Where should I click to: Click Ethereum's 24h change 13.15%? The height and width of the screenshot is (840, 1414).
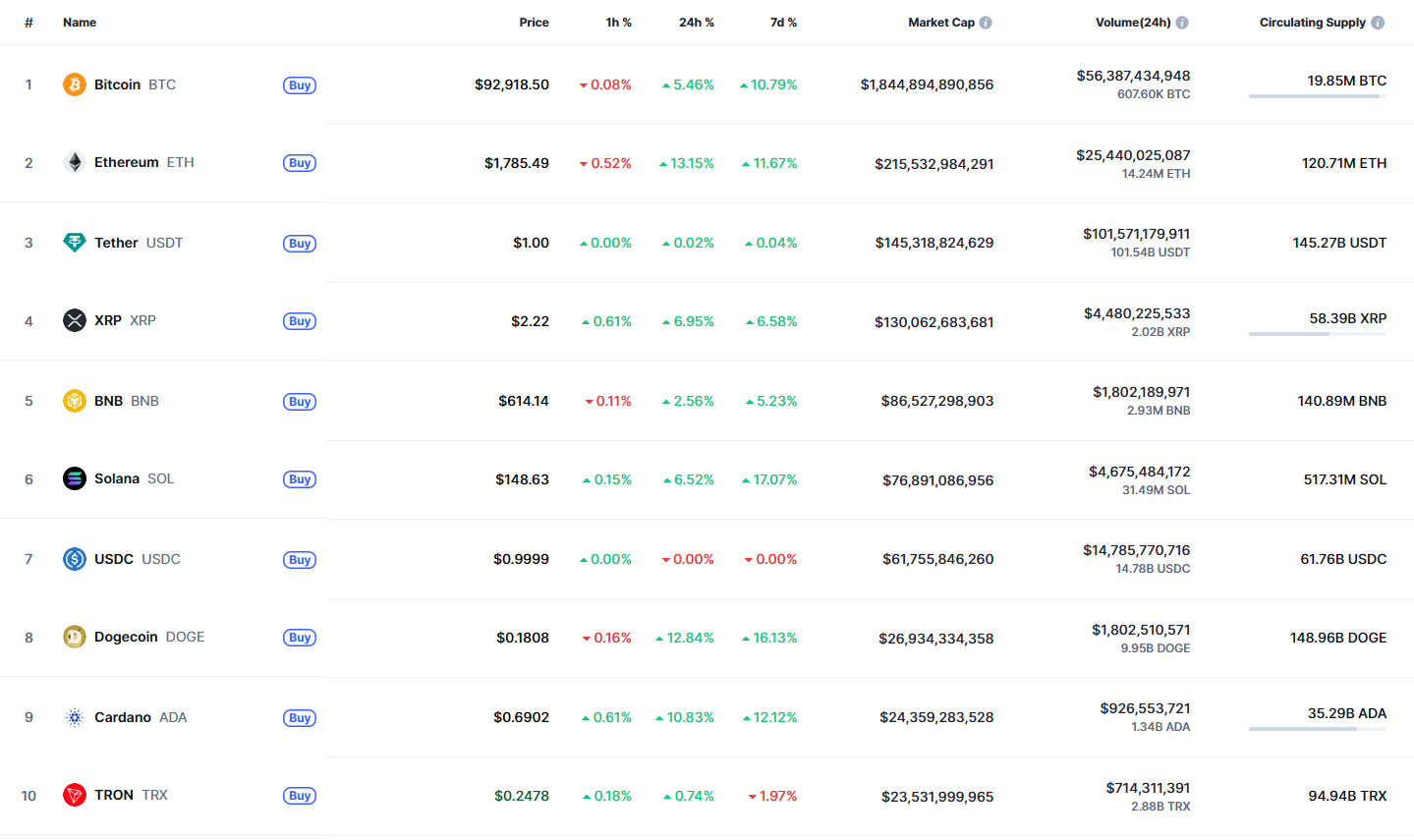pos(687,163)
